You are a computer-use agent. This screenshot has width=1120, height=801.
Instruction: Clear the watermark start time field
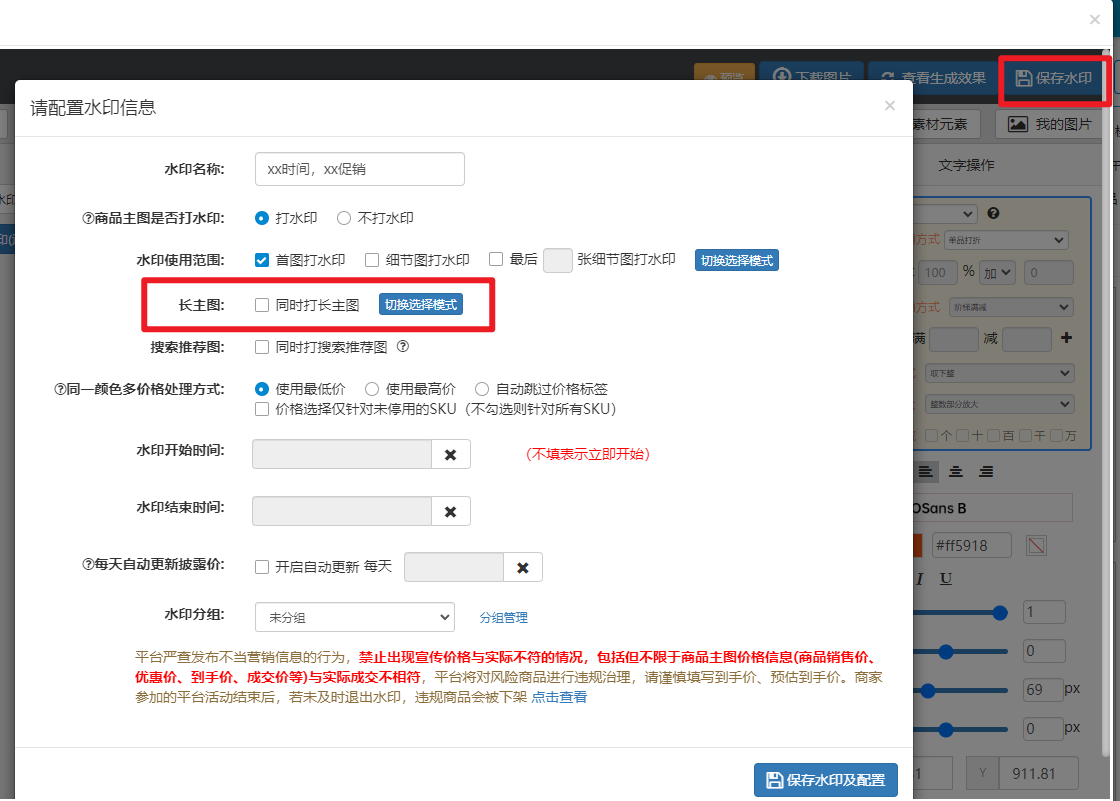450,454
